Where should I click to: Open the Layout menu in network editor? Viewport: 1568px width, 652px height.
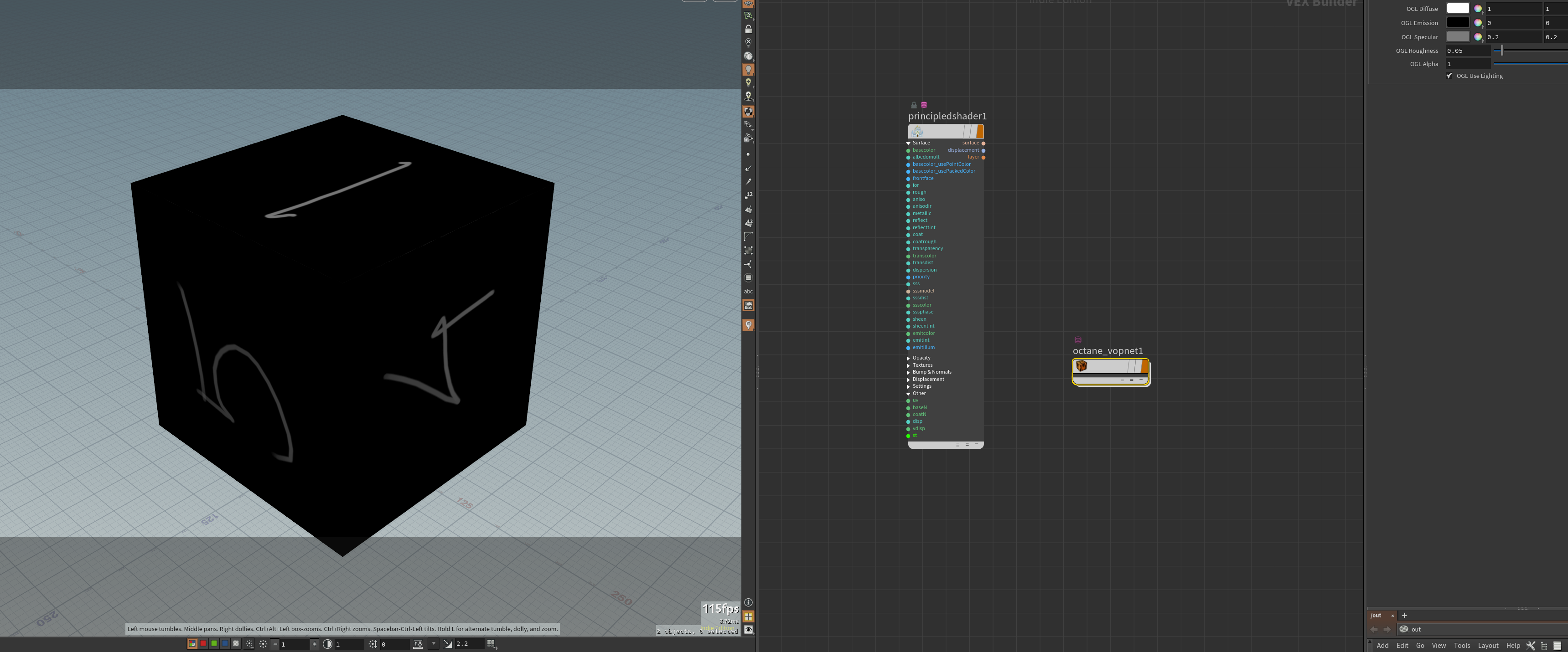point(1488,645)
